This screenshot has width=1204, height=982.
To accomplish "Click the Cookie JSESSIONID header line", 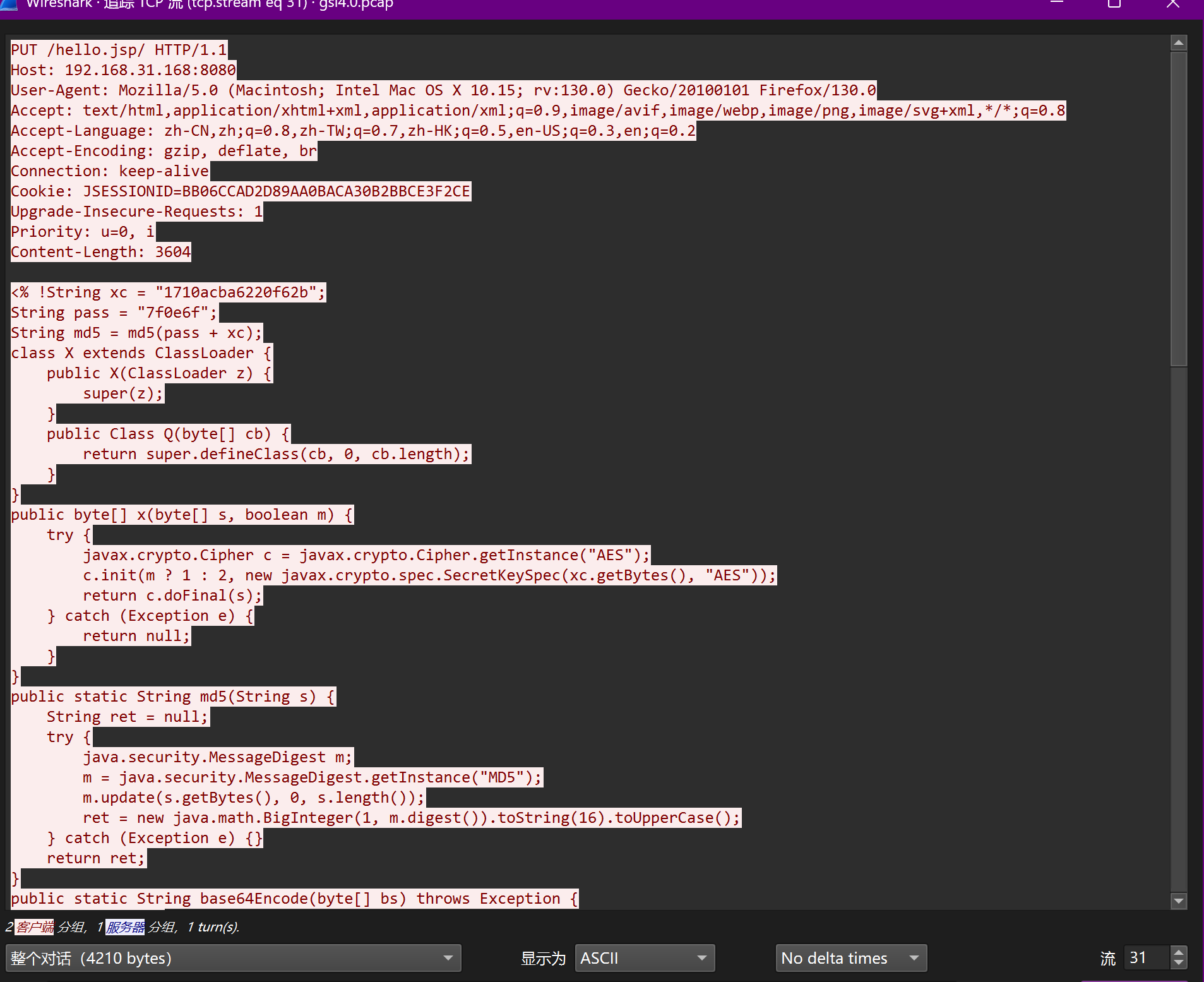I will (x=241, y=191).
